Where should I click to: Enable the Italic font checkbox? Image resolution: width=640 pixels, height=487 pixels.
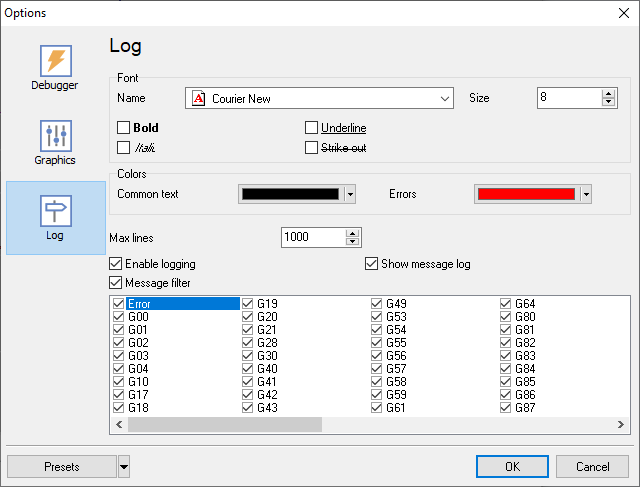click(123, 147)
